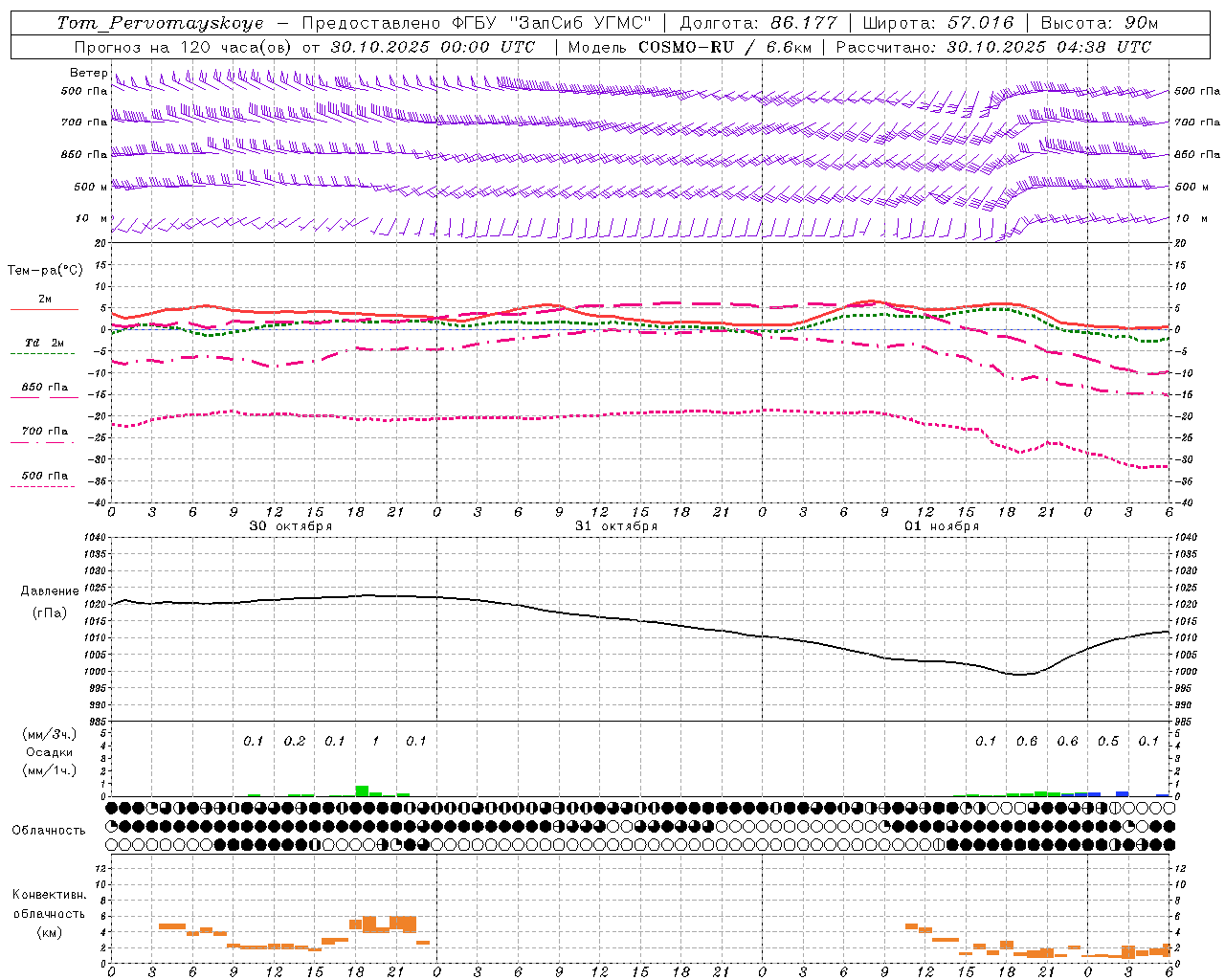Select the "Широта: 57.016" header text

coord(938,23)
